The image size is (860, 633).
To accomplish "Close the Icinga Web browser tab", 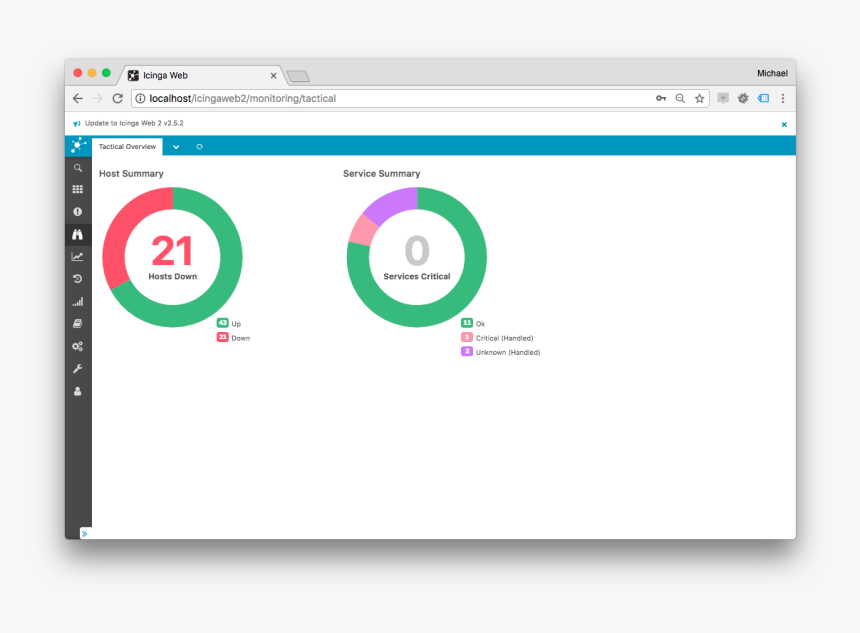I will click(x=273, y=76).
